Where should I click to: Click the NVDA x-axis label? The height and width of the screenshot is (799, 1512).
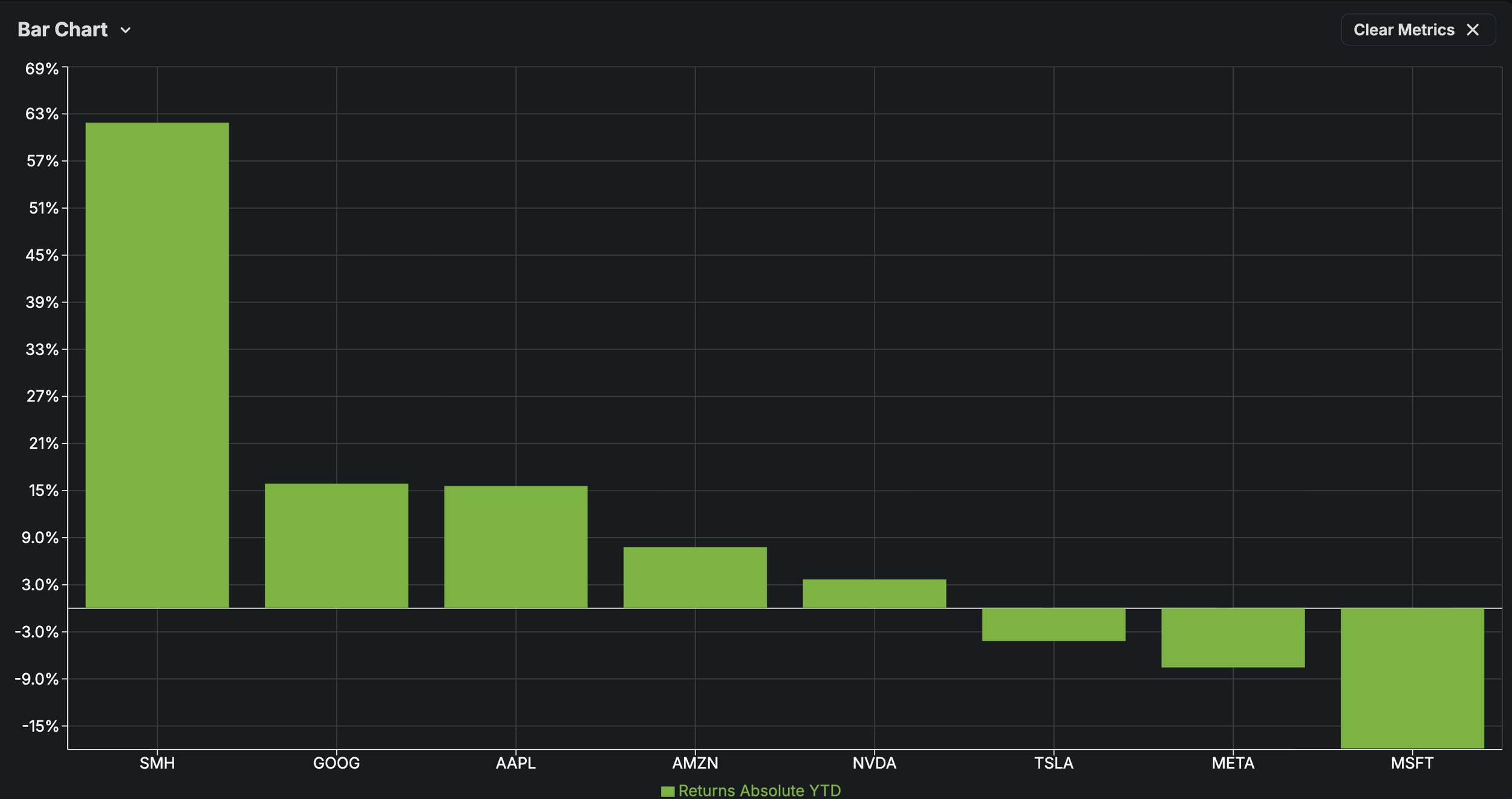pyautogui.click(x=875, y=763)
